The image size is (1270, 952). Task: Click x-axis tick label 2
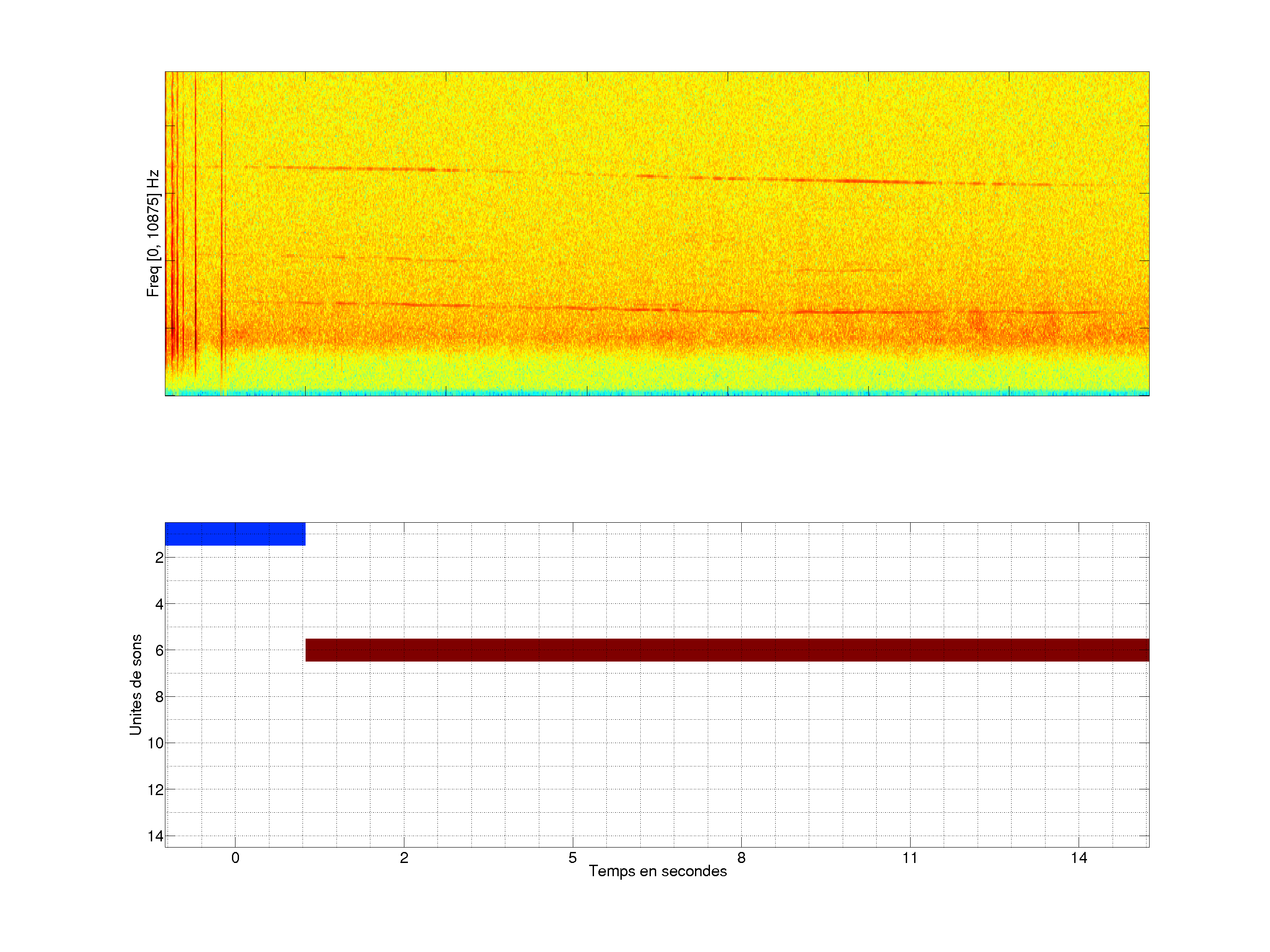403,858
